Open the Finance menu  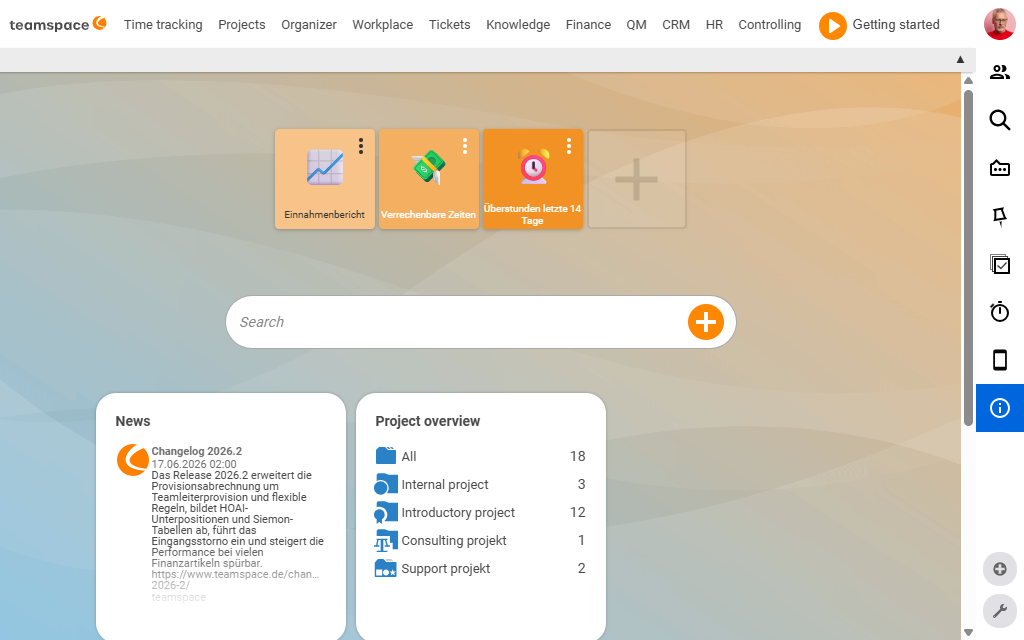coord(588,25)
